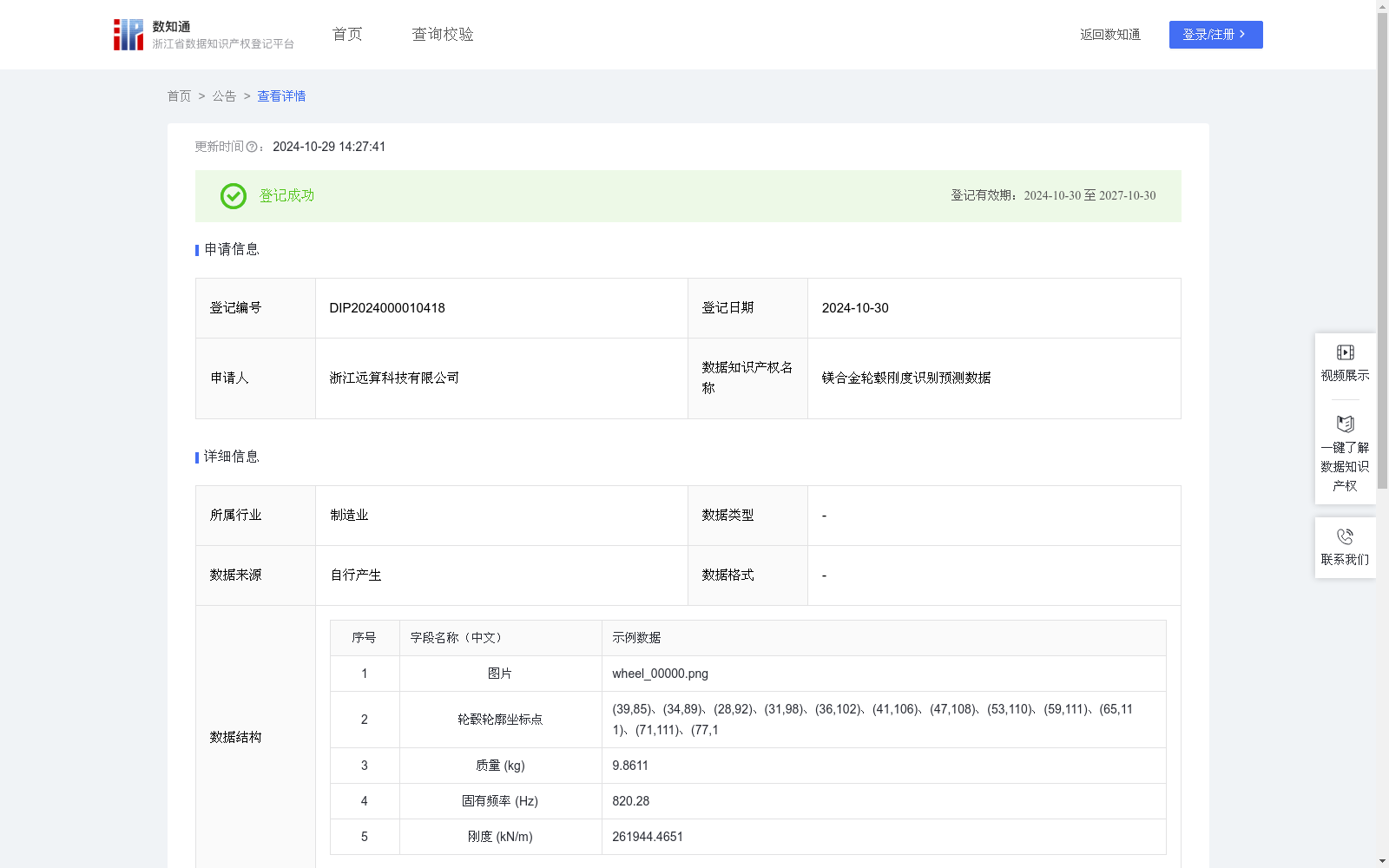1389x868 pixels.
Task: Click the 返回数知通 link
Action: pos(1109,35)
